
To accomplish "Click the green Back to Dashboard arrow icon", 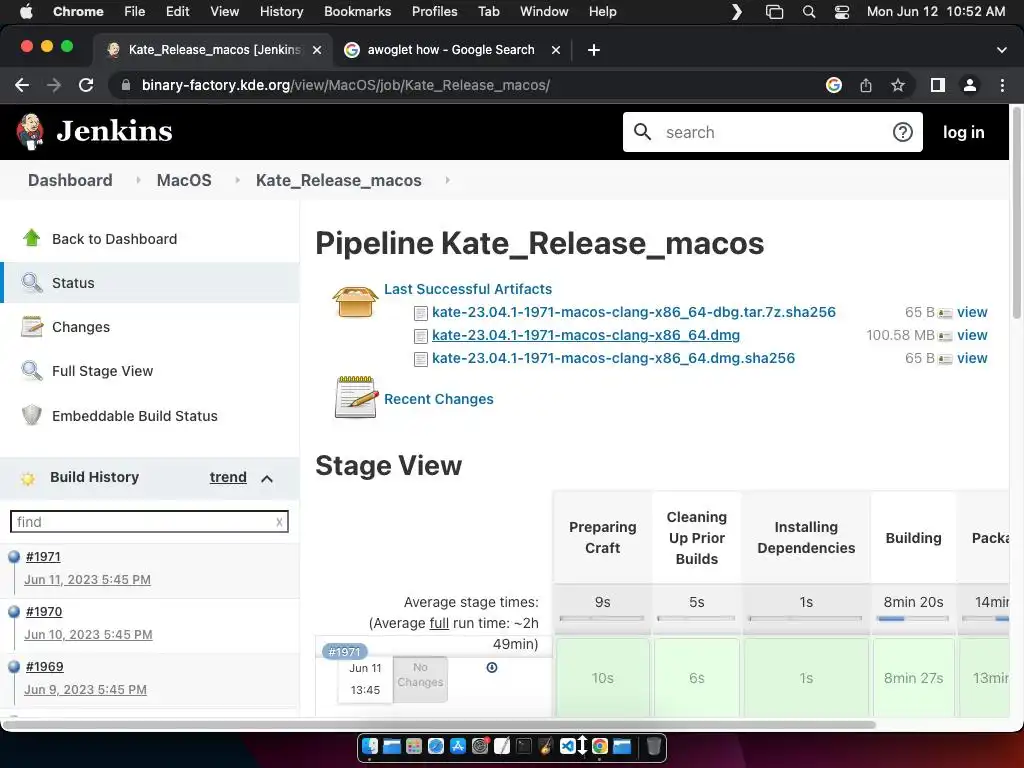I will point(31,238).
